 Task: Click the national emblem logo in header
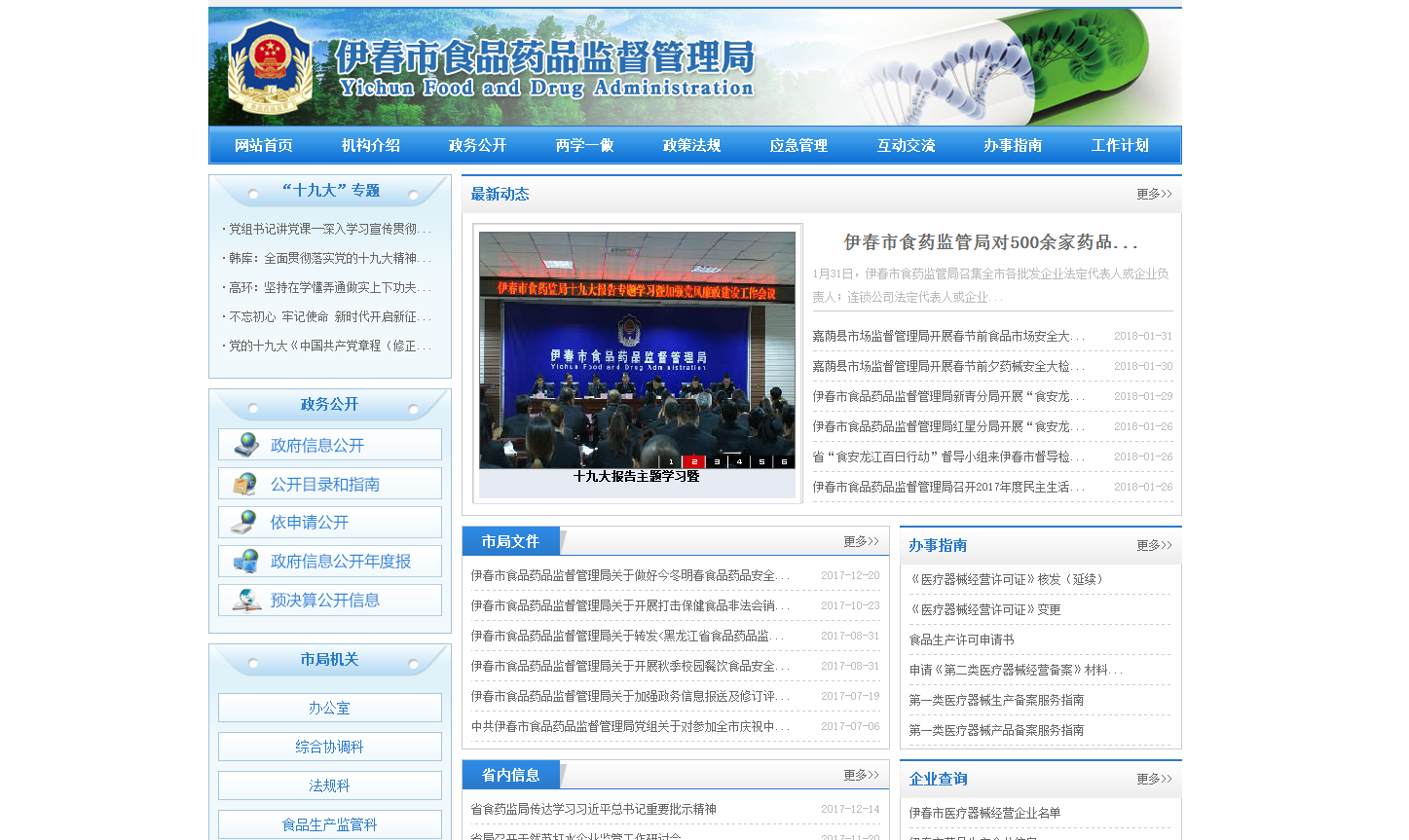(x=271, y=66)
